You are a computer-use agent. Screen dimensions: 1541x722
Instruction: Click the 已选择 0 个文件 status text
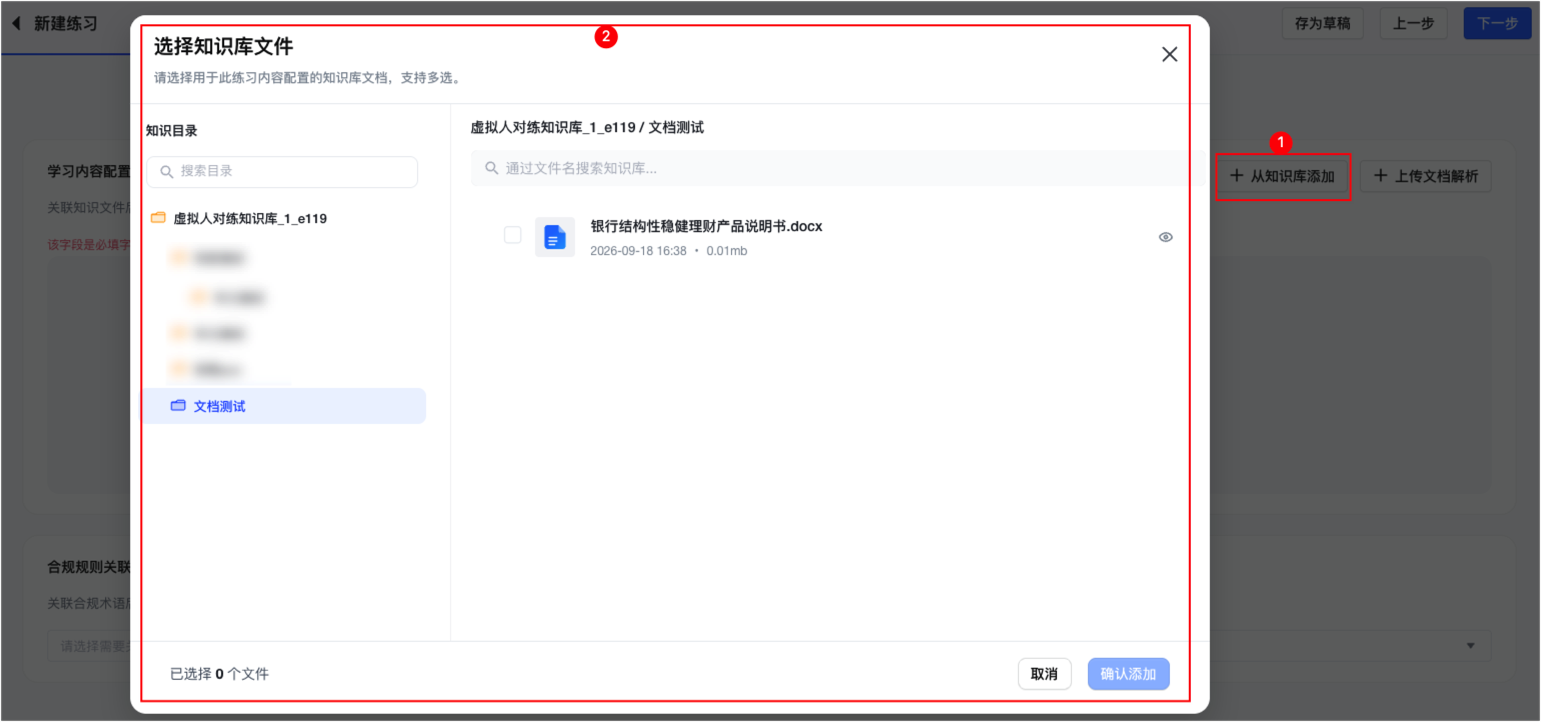tap(219, 674)
